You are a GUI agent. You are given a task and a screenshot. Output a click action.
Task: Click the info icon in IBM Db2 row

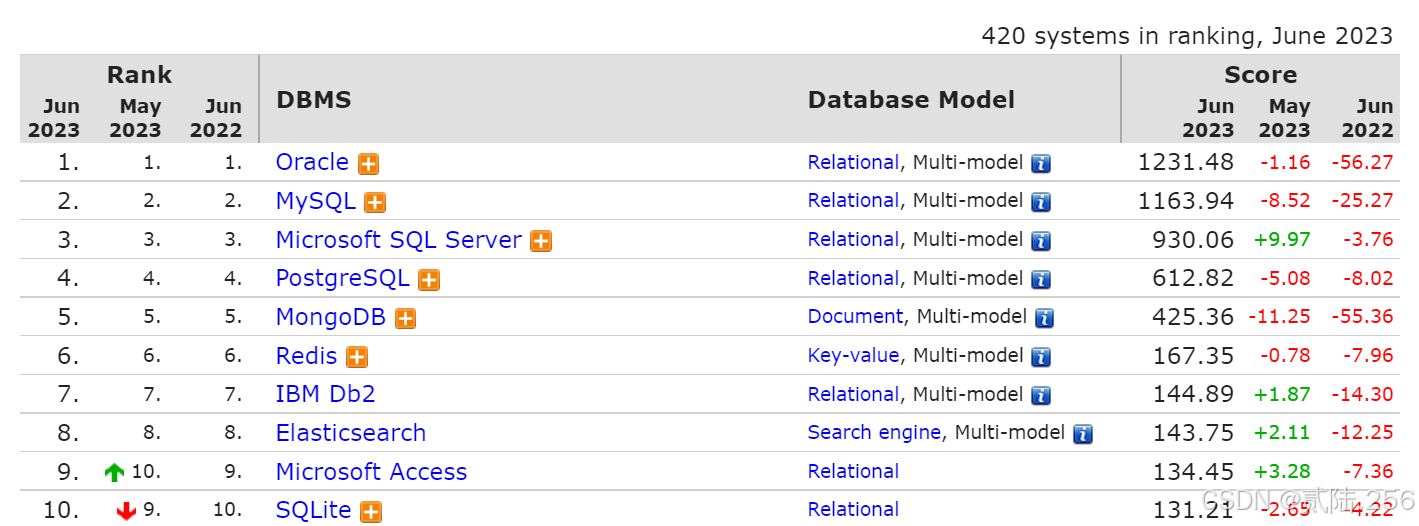coord(1041,396)
